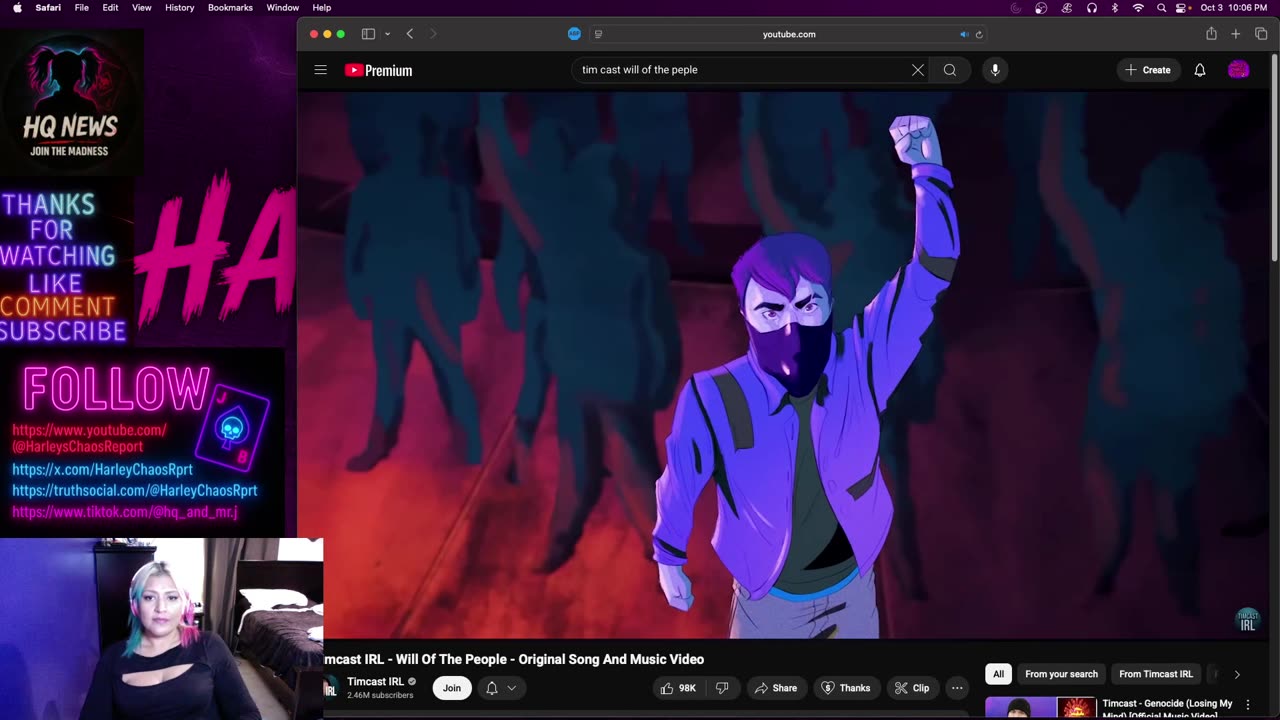Open the File menu
The image size is (1280, 720).
[82, 8]
